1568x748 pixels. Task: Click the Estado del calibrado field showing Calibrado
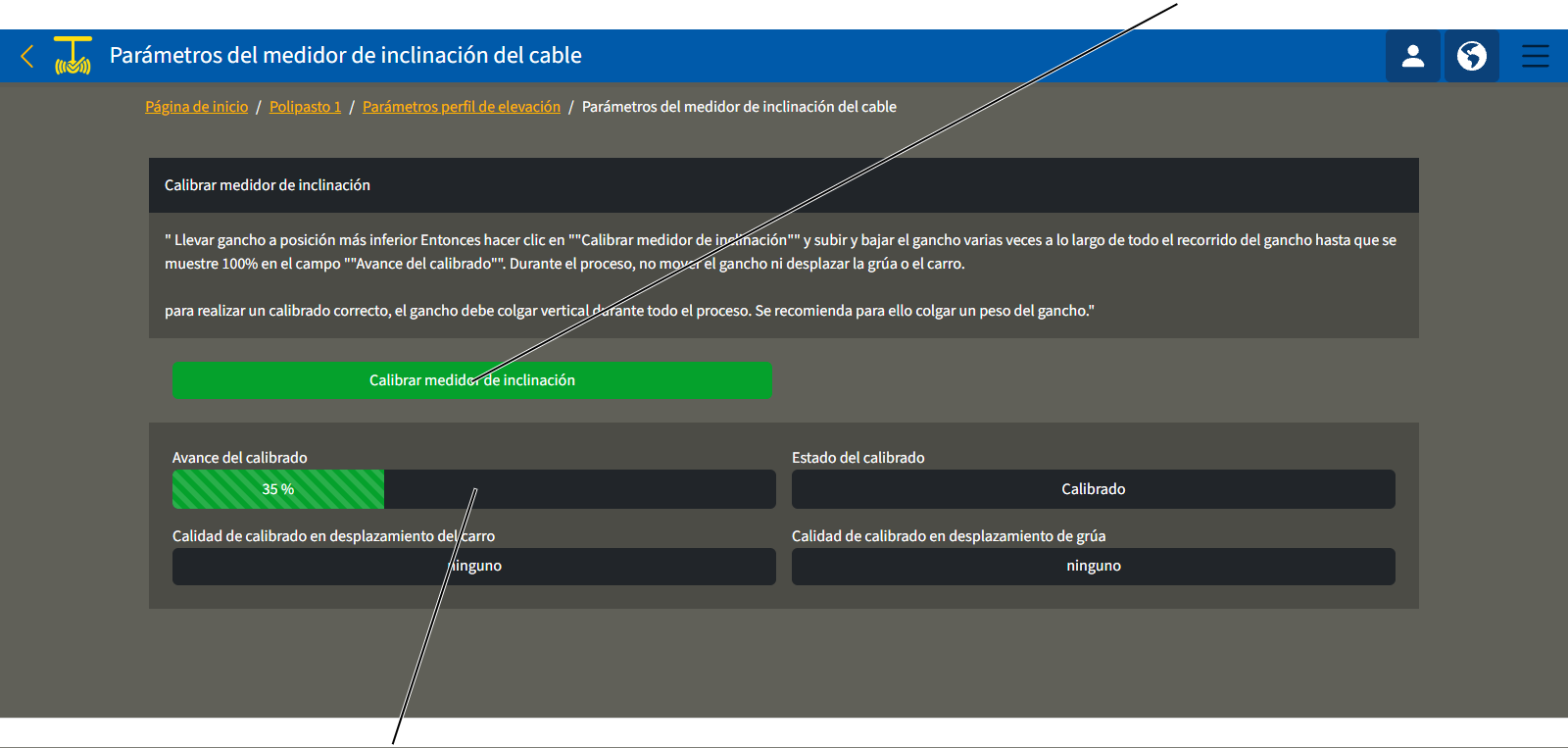(1094, 489)
